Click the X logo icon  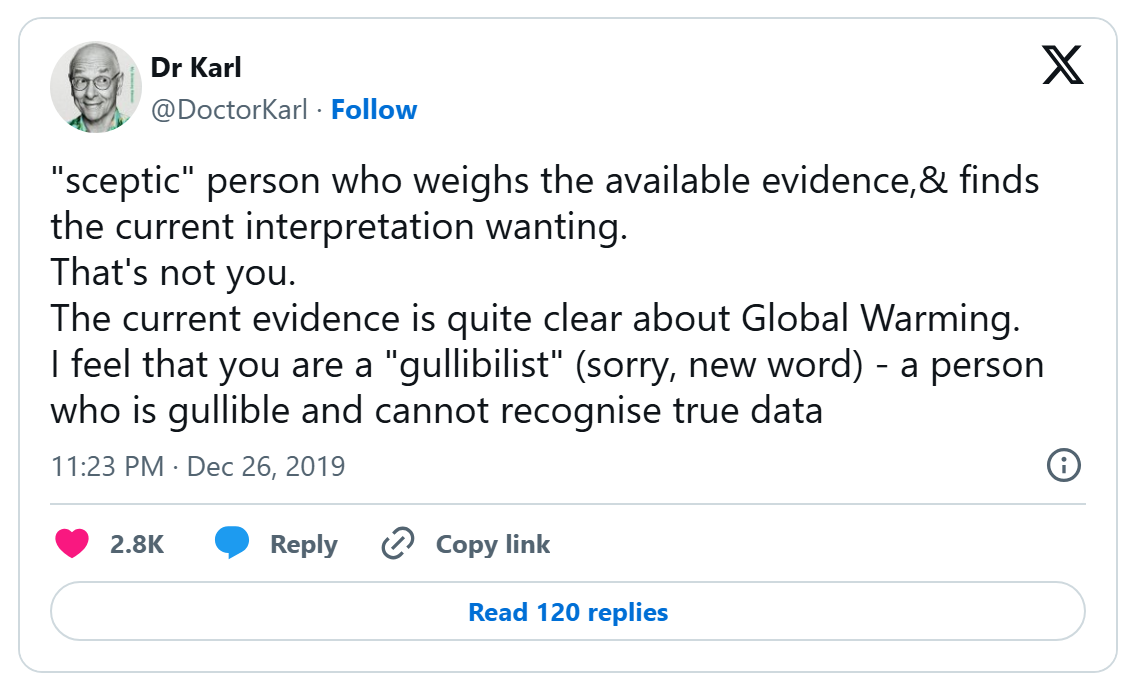pyautogui.click(x=1062, y=65)
